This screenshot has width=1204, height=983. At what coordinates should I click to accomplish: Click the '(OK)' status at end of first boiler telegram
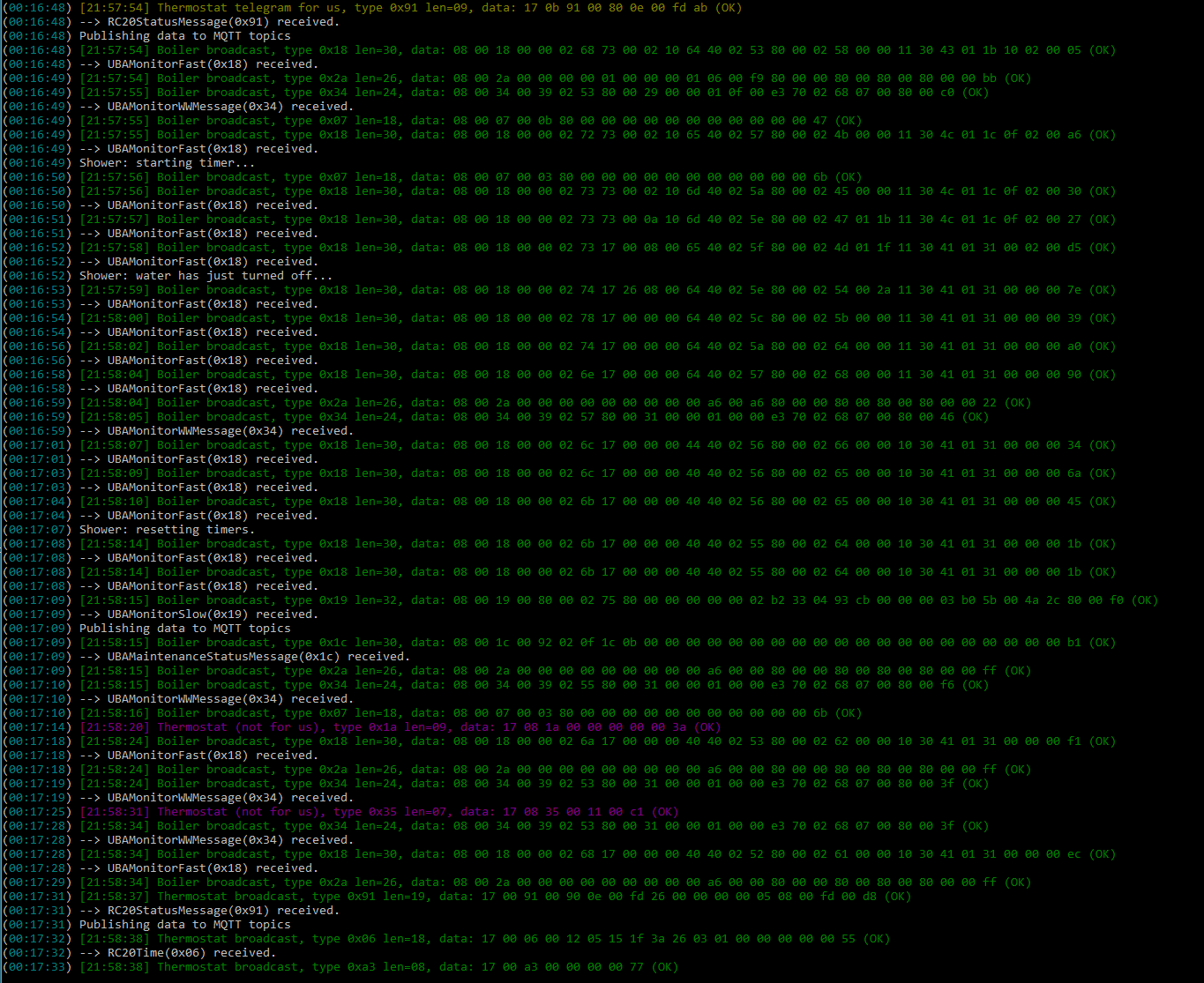pos(1102,50)
